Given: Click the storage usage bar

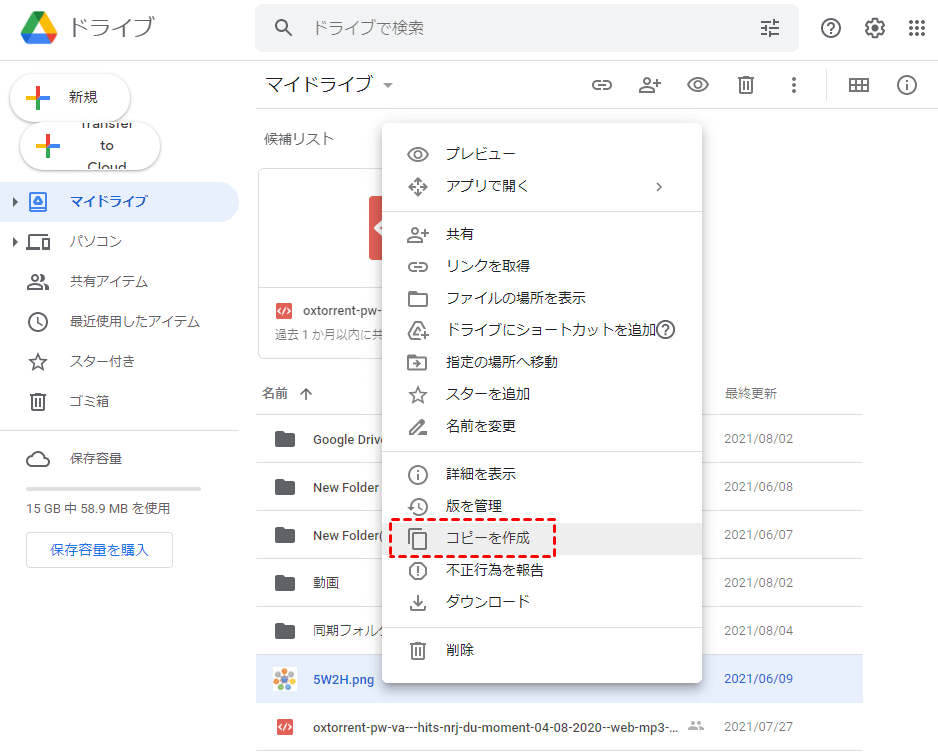Looking at the screenshot, I should (113, 489).
